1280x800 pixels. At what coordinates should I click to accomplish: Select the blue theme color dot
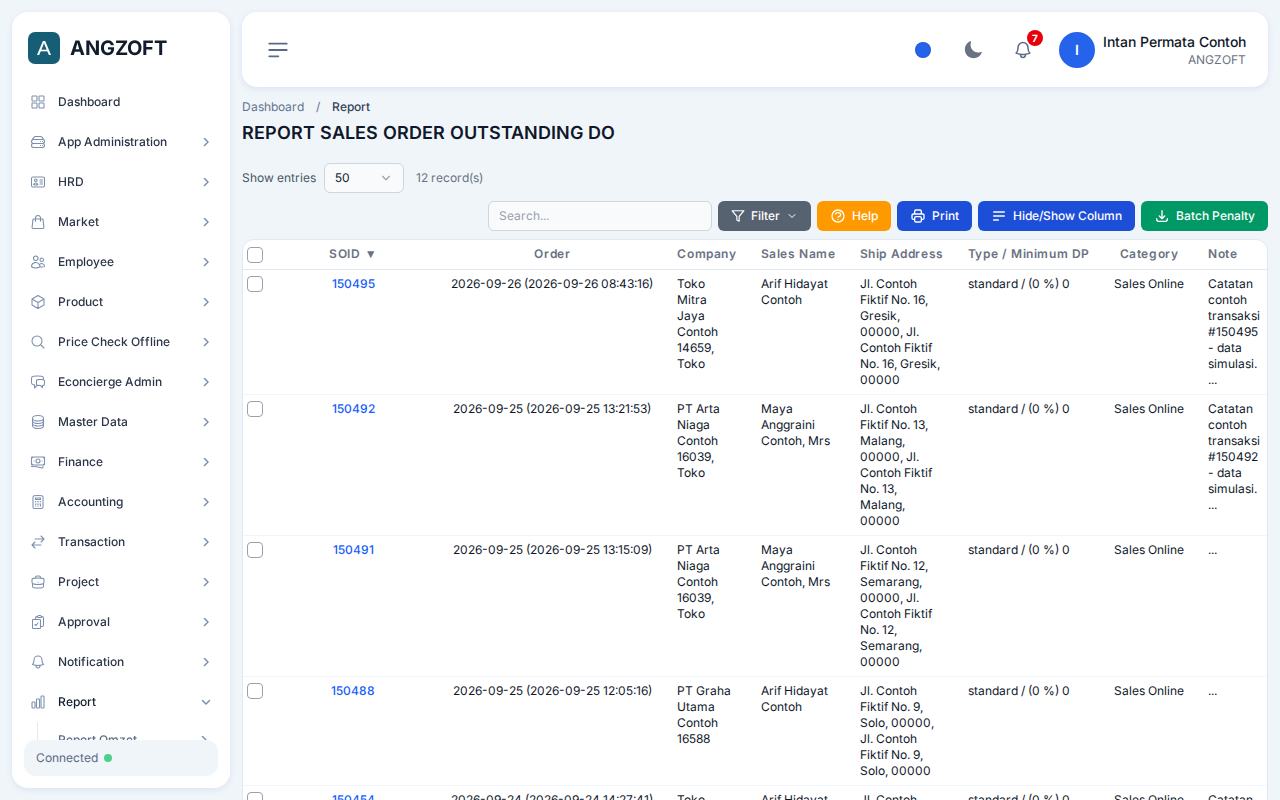923,50
